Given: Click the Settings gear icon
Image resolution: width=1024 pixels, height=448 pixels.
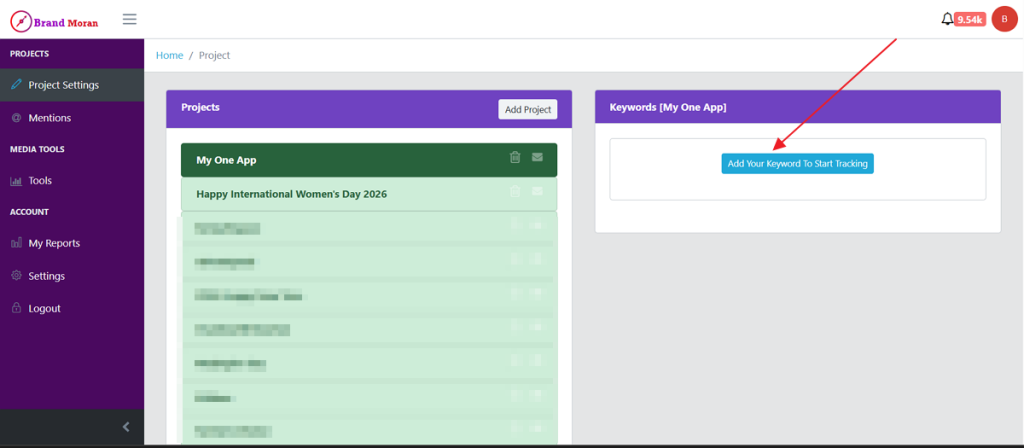Looking at the screenshot, I should tap(17, 276).
